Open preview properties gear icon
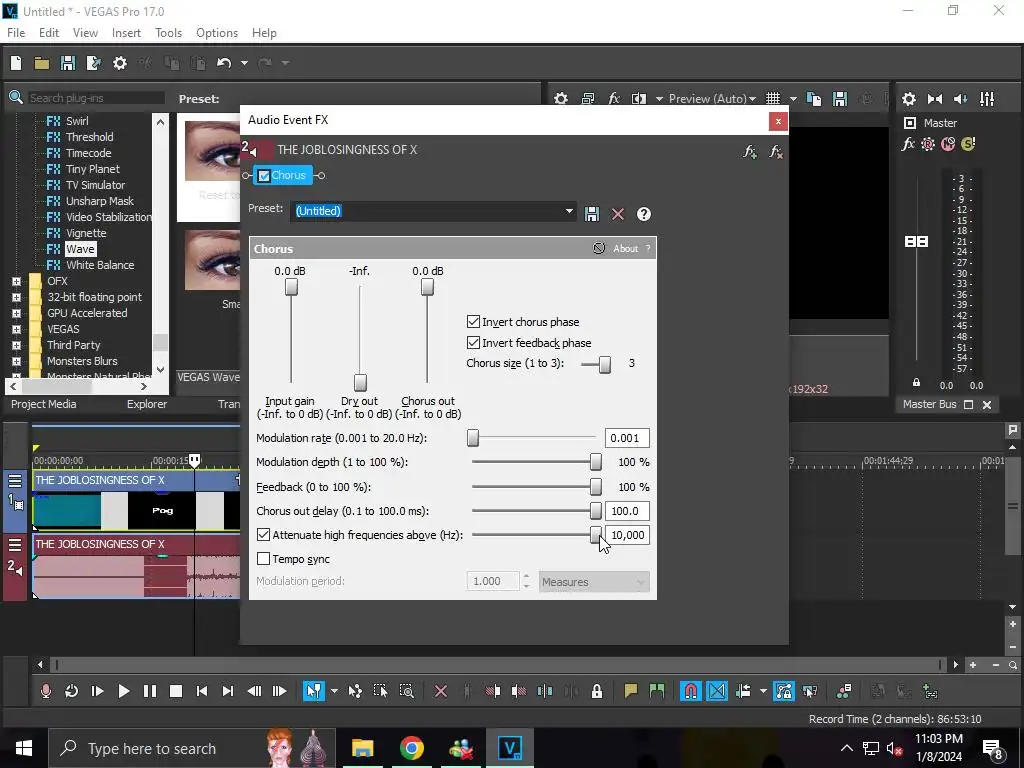1024x768 pixels. [561, 99]
